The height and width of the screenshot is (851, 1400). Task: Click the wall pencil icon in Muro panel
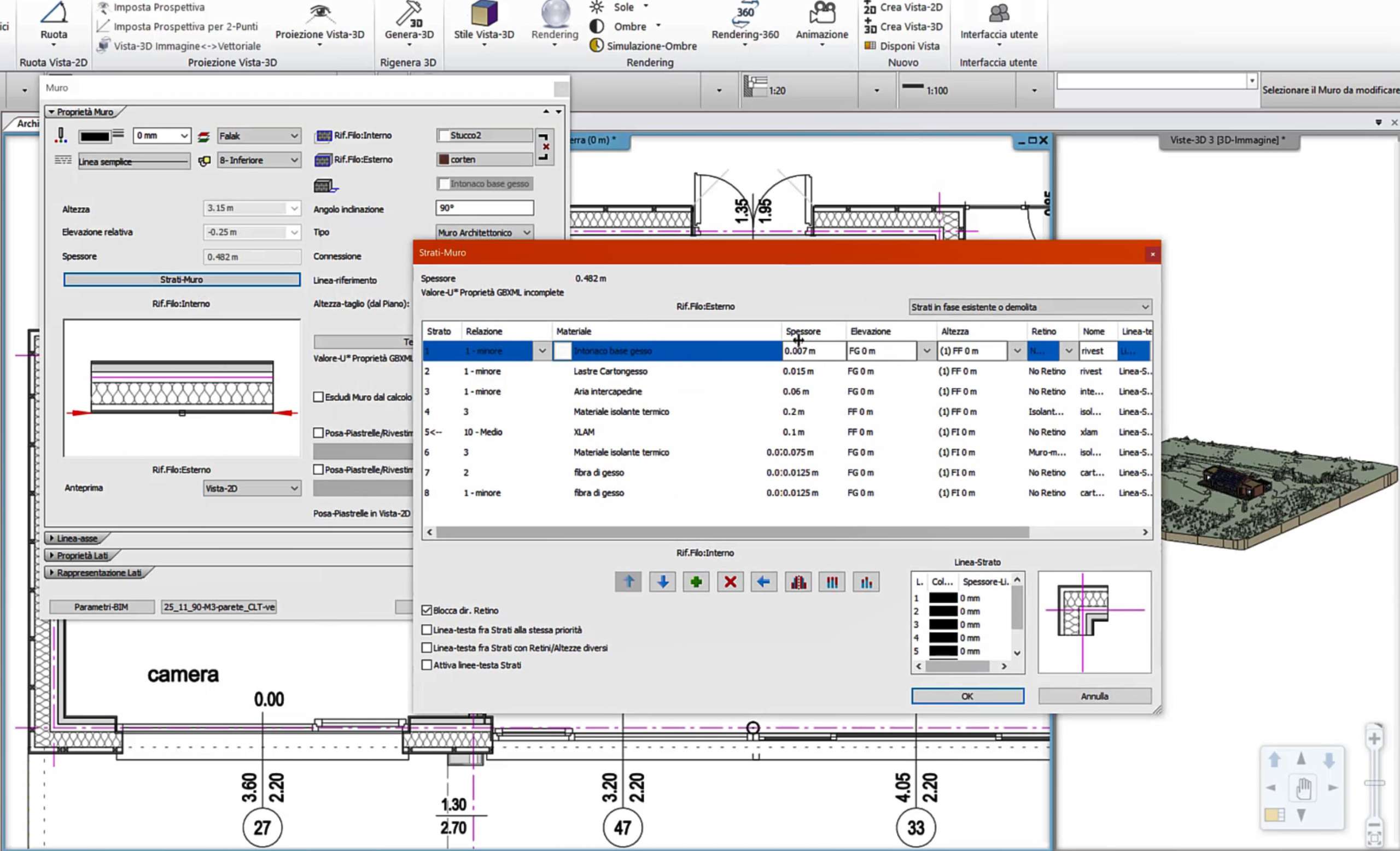click(61, 135)
